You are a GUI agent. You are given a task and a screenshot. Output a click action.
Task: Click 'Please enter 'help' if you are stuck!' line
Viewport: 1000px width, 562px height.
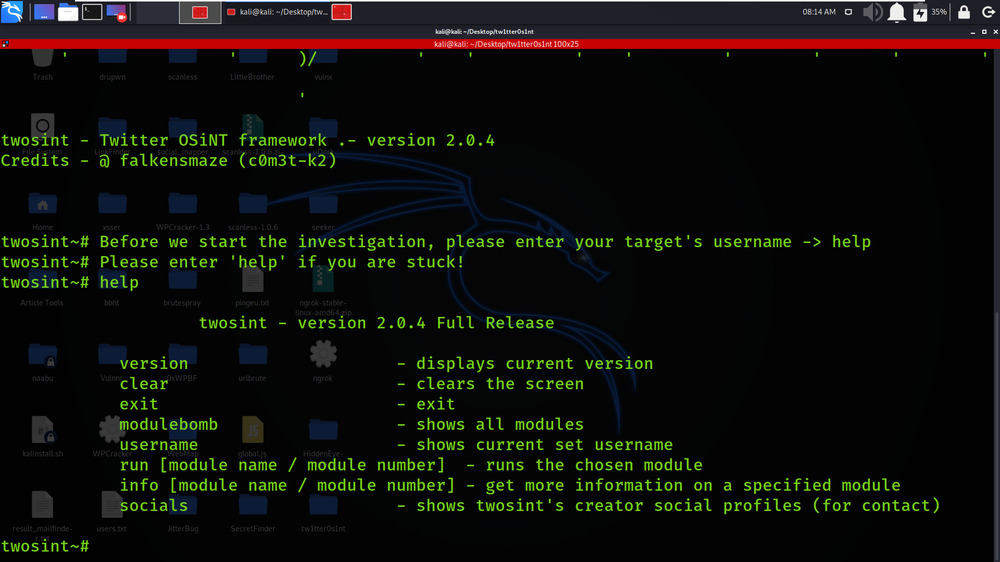tap(233, 262)
